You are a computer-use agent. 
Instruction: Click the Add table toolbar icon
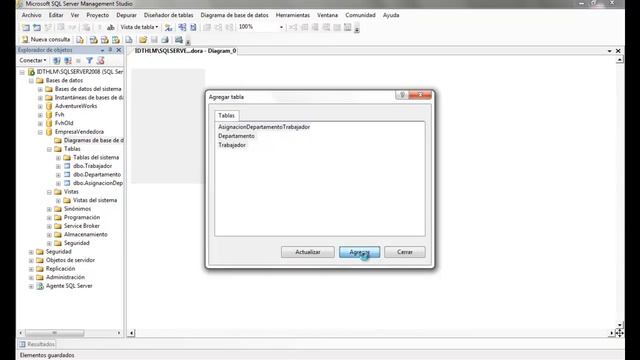click(37, 27)
